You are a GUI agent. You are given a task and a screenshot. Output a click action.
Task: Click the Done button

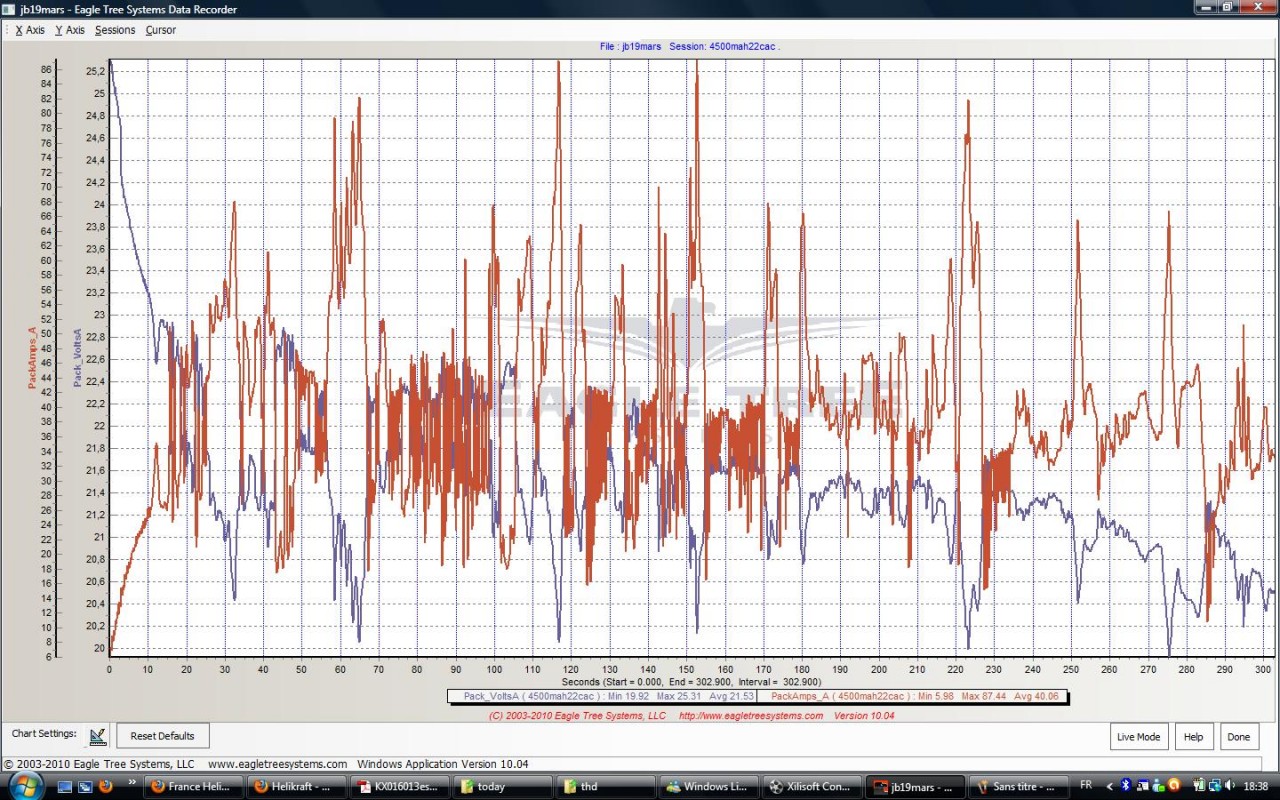[1239, 737]
